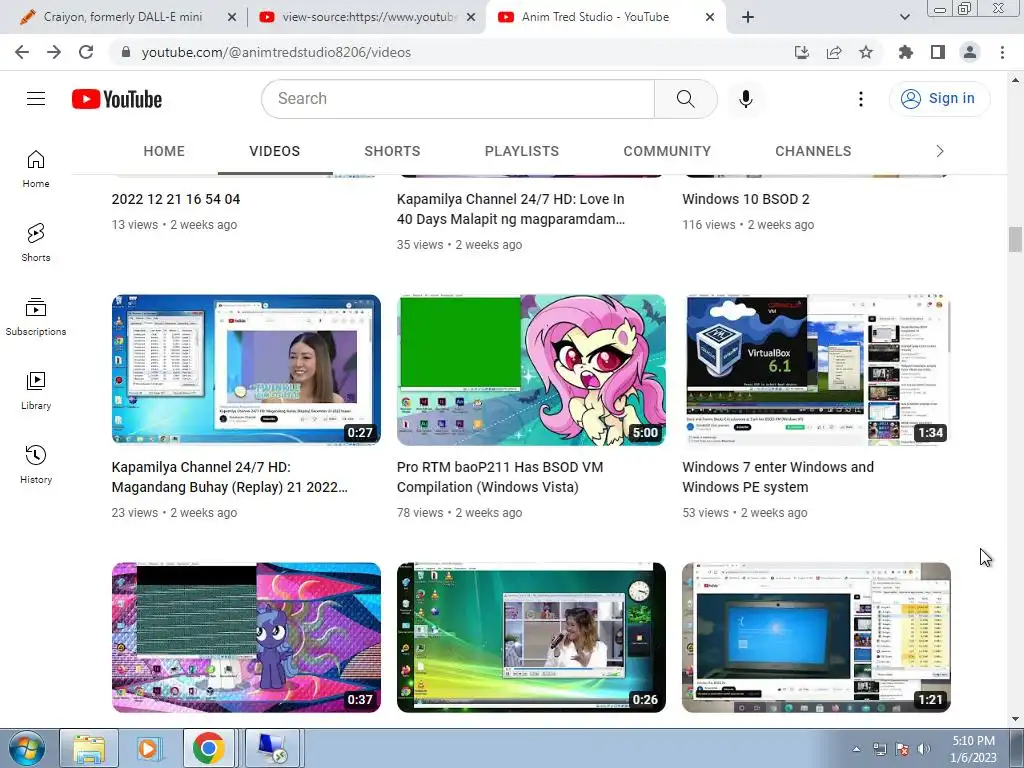The height and width of the screenshot is (768, 1024).
Task: Open the tab search dropdown arrow
Action: tap(904, 18)
